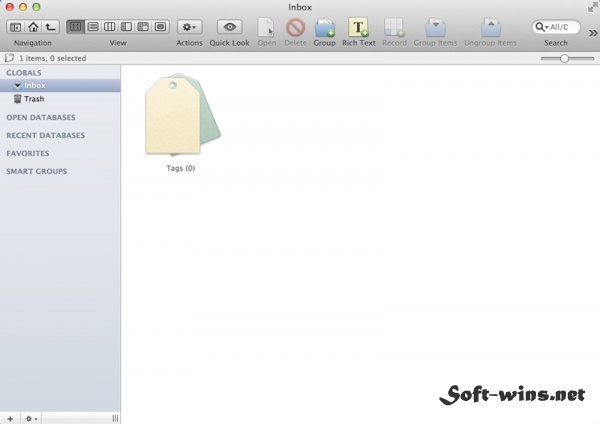Create a new Group
This screenshot has height=424, width=600.
pyautogui.click(x=324, y=28)
